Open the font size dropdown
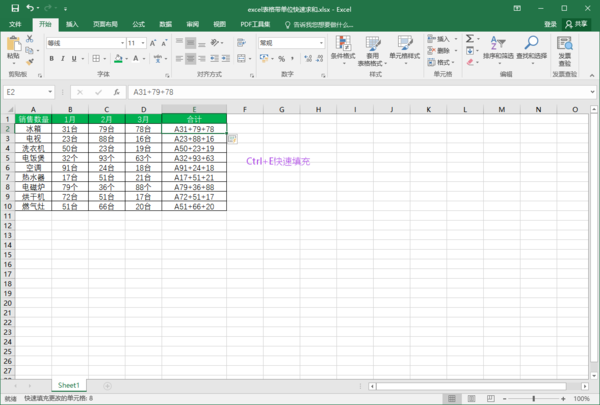This screenshot has height=405, width=600. pos(145,43)
